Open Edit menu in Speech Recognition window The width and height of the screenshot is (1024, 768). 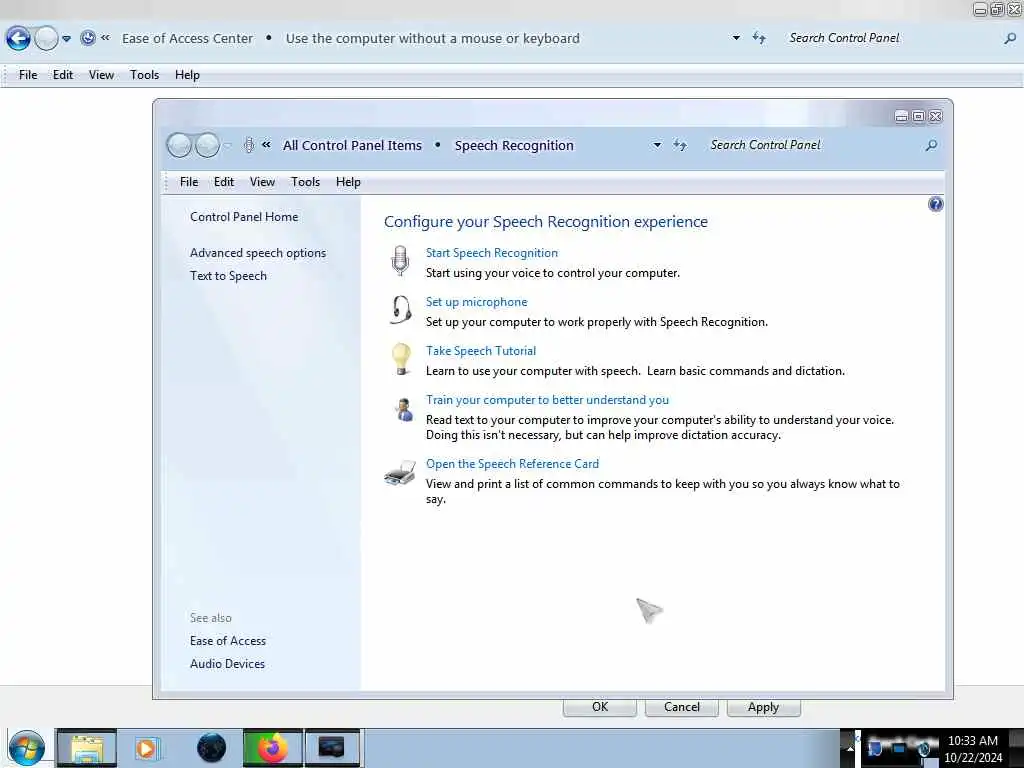pyautogui.click(x=223, y=182)
